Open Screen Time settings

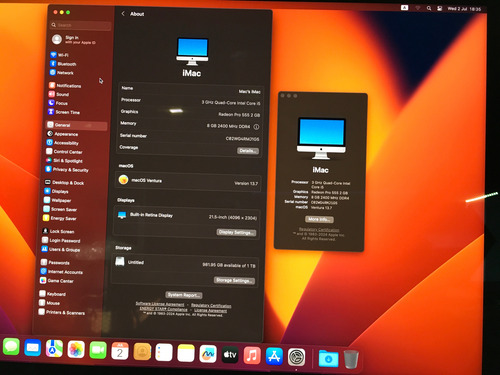64,112
